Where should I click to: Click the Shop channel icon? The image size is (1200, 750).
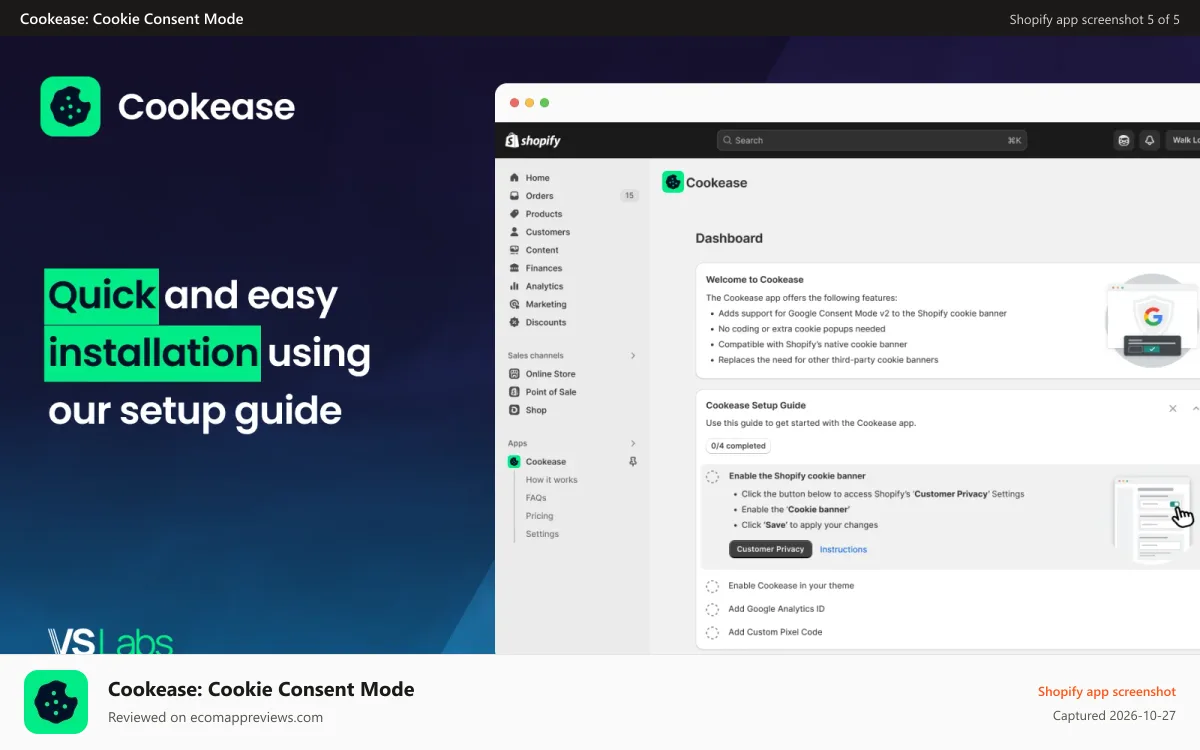coord(514,410)
